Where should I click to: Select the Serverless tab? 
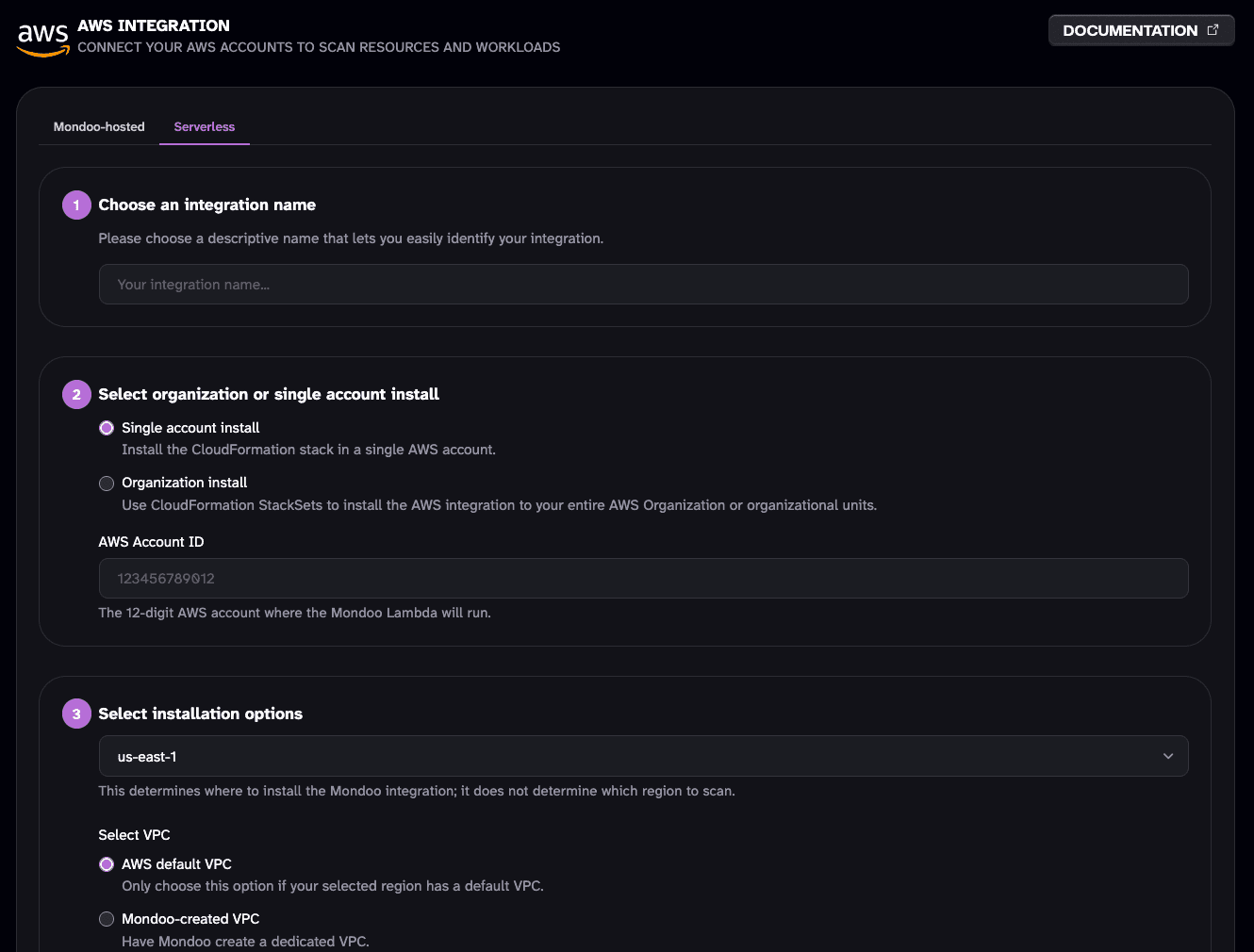205,126
